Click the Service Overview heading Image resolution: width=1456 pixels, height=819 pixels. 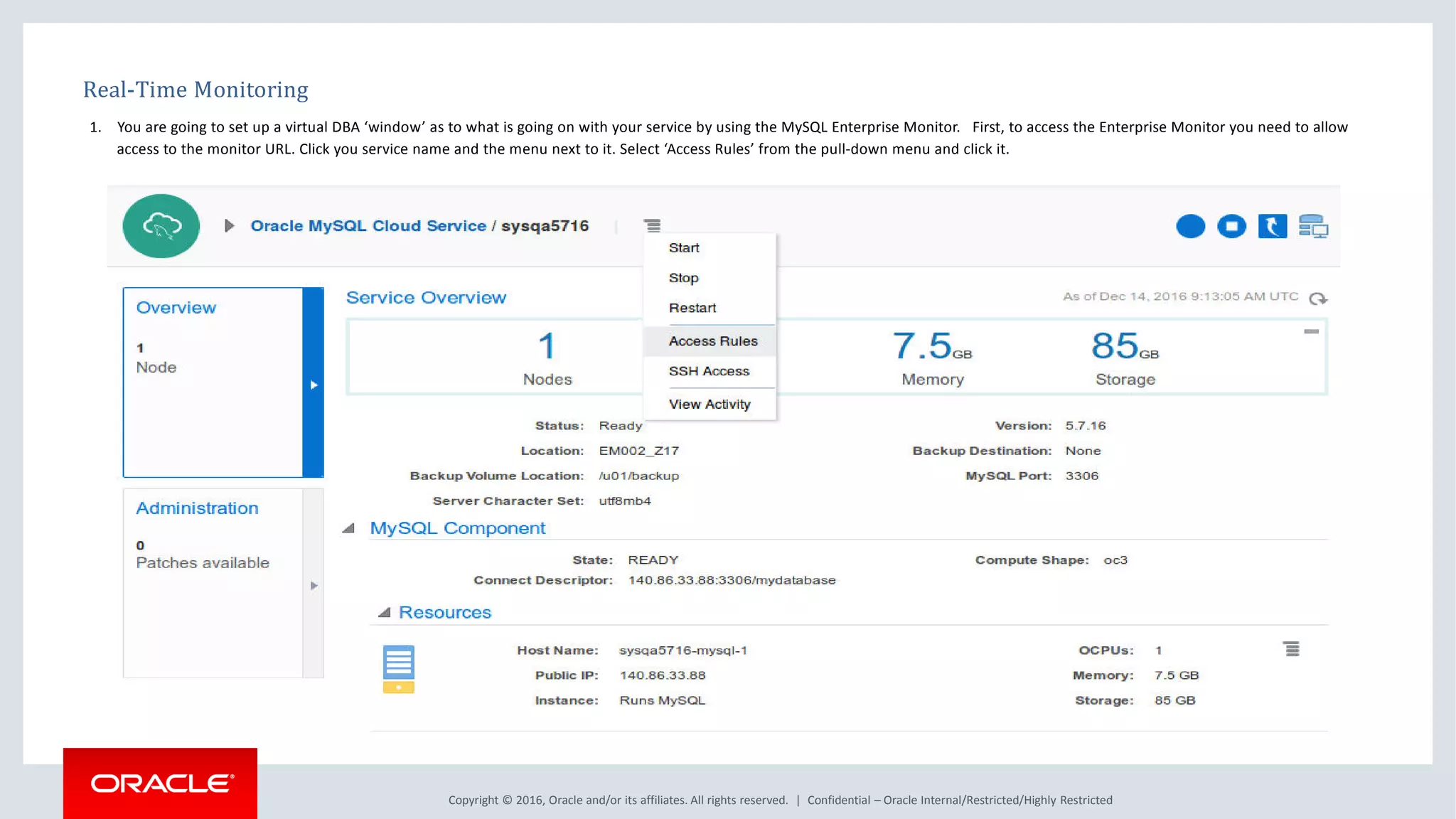[x=426, y=298]
